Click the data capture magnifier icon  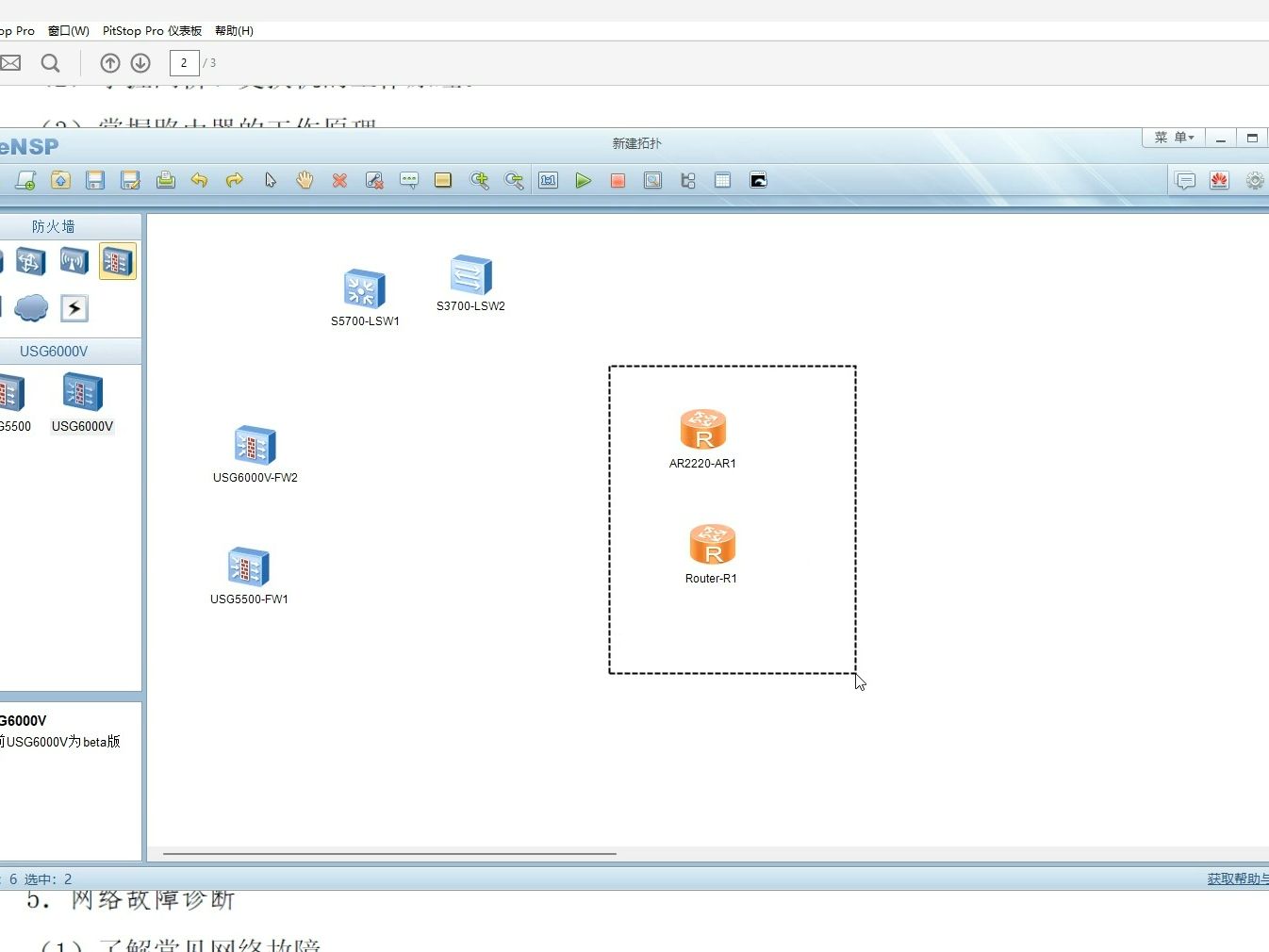coord(652,180)
